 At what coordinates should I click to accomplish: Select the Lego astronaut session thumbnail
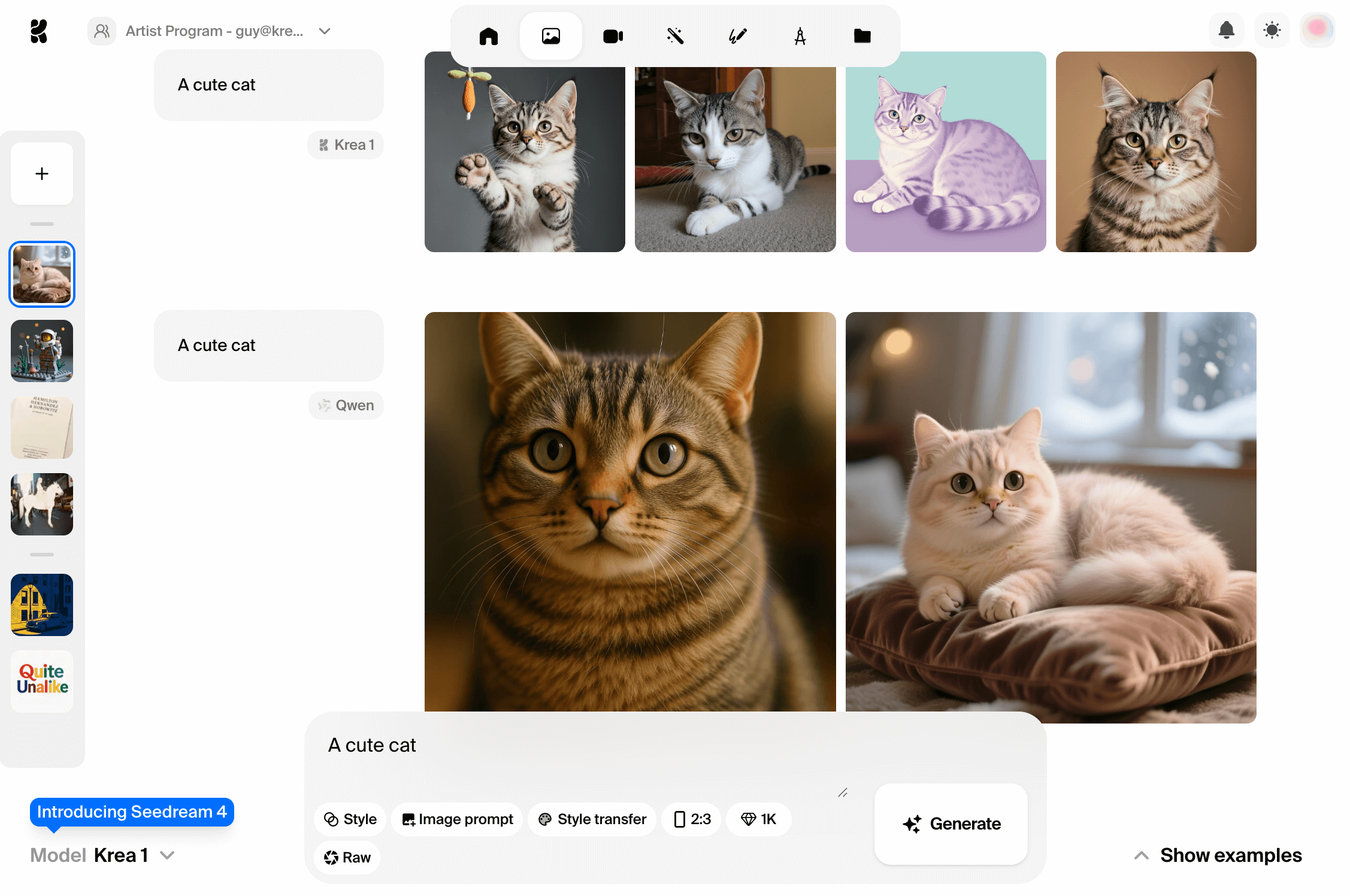coord(42,350)
